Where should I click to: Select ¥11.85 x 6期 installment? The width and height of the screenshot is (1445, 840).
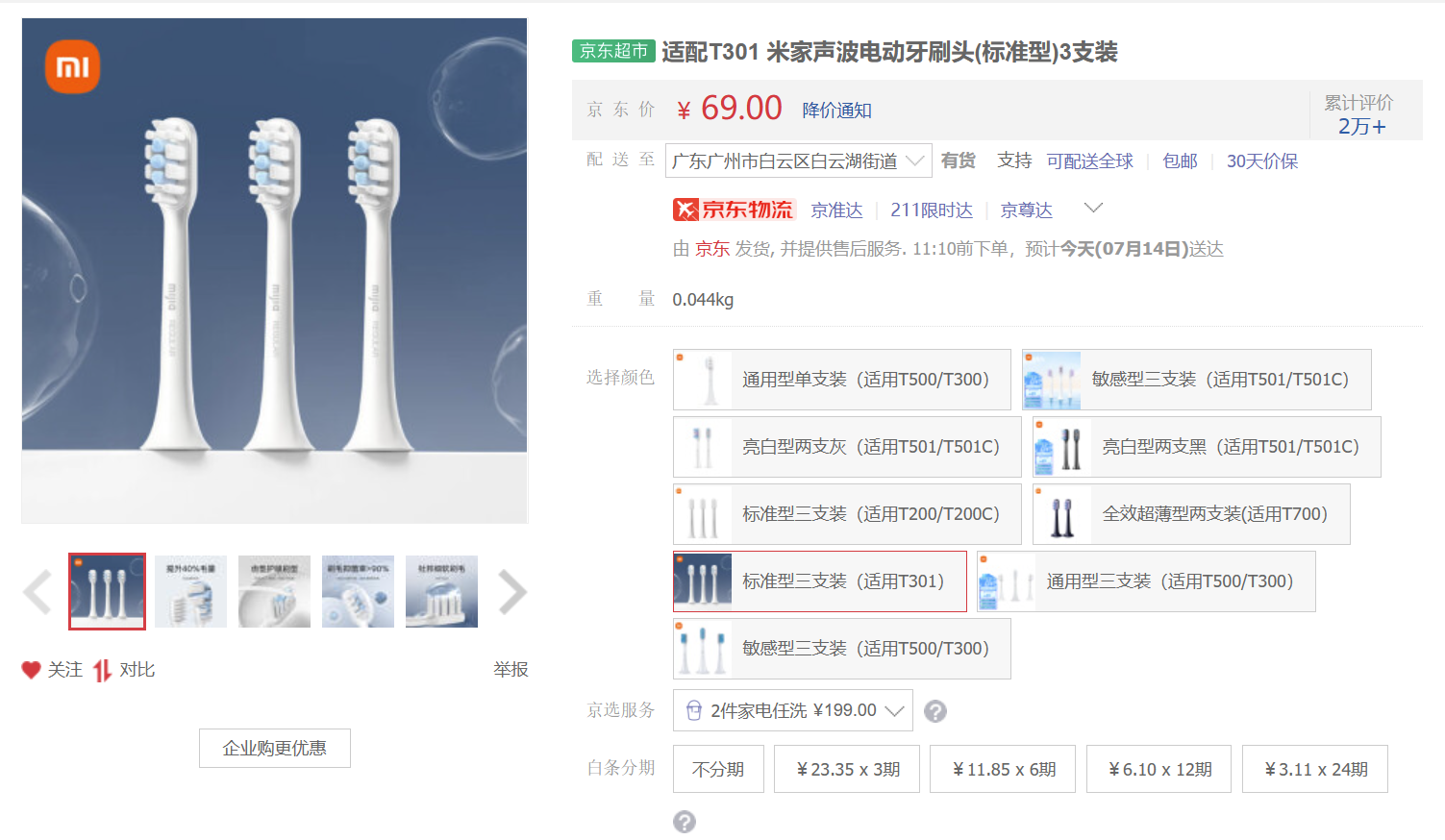point(1003,769)
